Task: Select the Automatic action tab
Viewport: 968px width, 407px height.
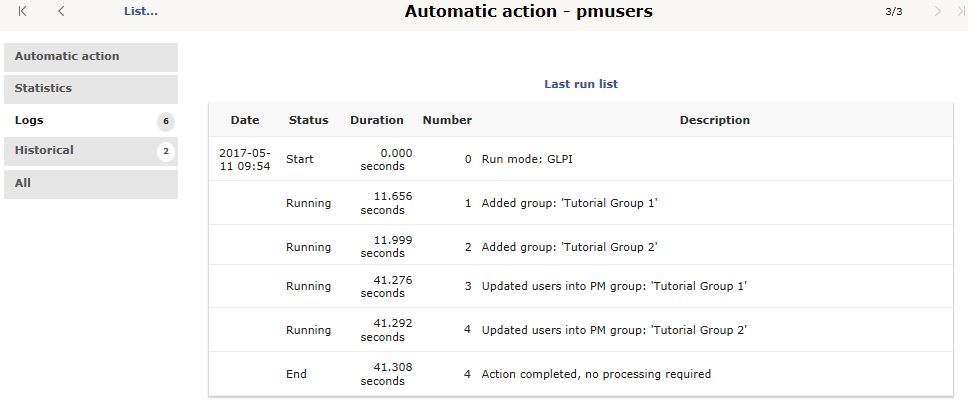Action: (x=91, y=57)
